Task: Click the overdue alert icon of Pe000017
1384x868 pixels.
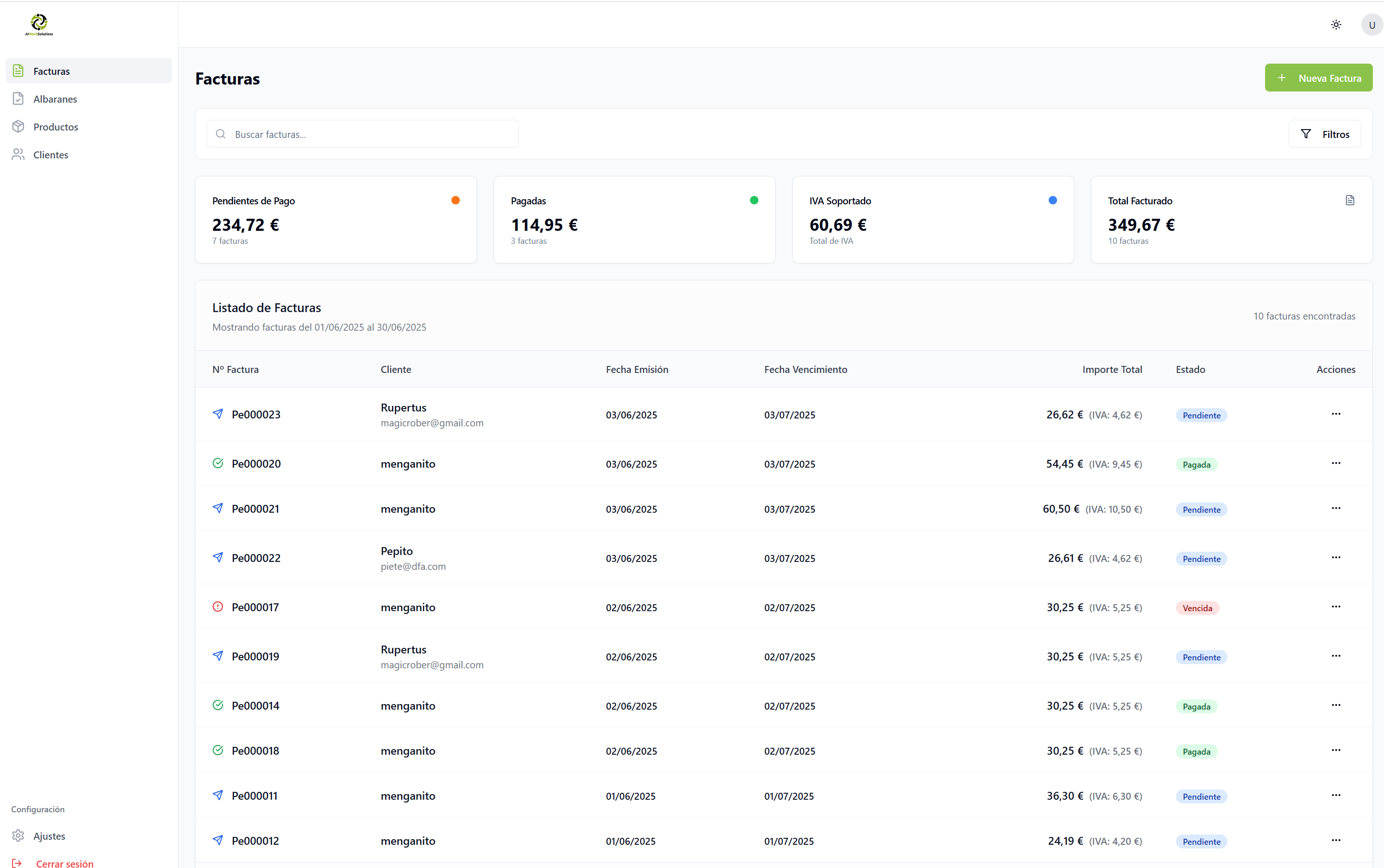Action: (217, 606)
